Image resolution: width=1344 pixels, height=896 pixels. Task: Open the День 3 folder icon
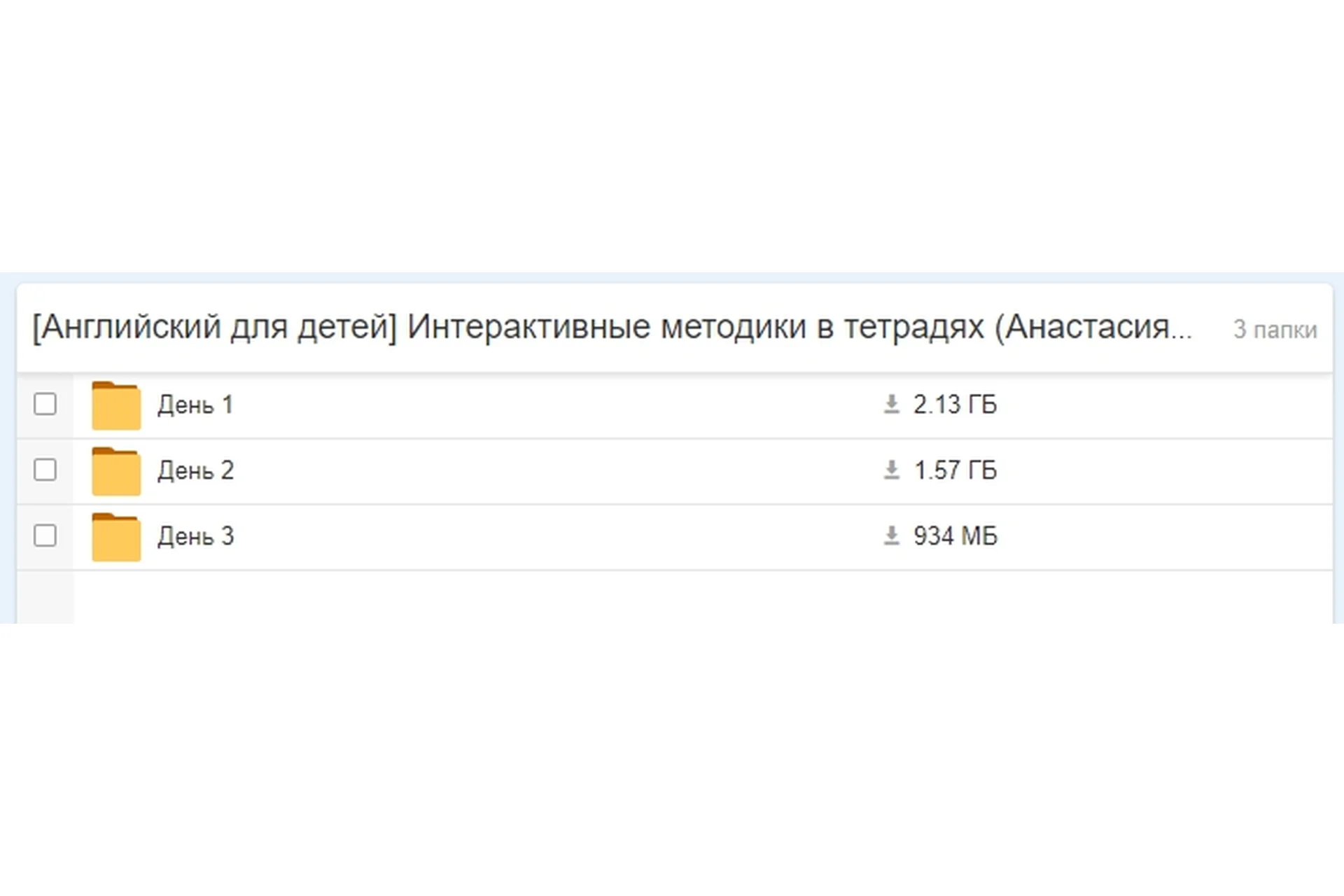tap(116, 537)
